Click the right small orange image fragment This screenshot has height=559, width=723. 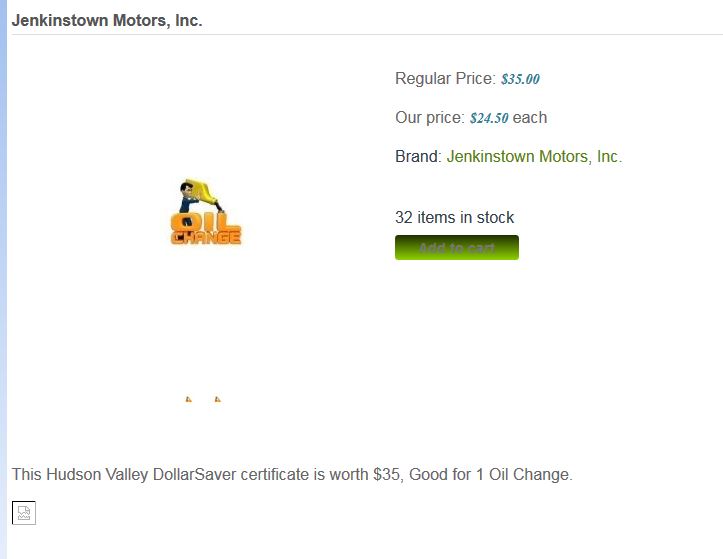(217, 399)
